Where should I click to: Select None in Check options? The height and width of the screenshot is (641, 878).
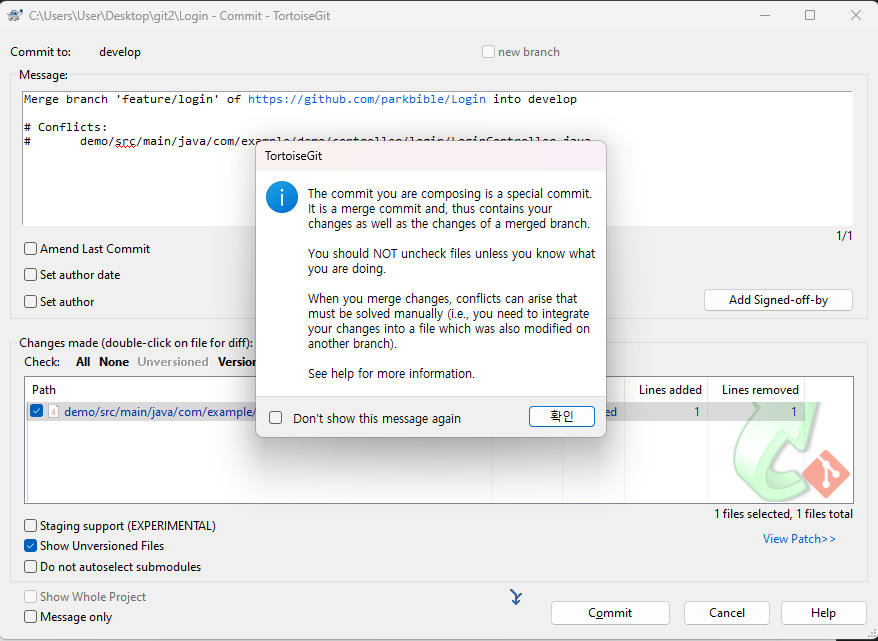(x=114, y=362)
